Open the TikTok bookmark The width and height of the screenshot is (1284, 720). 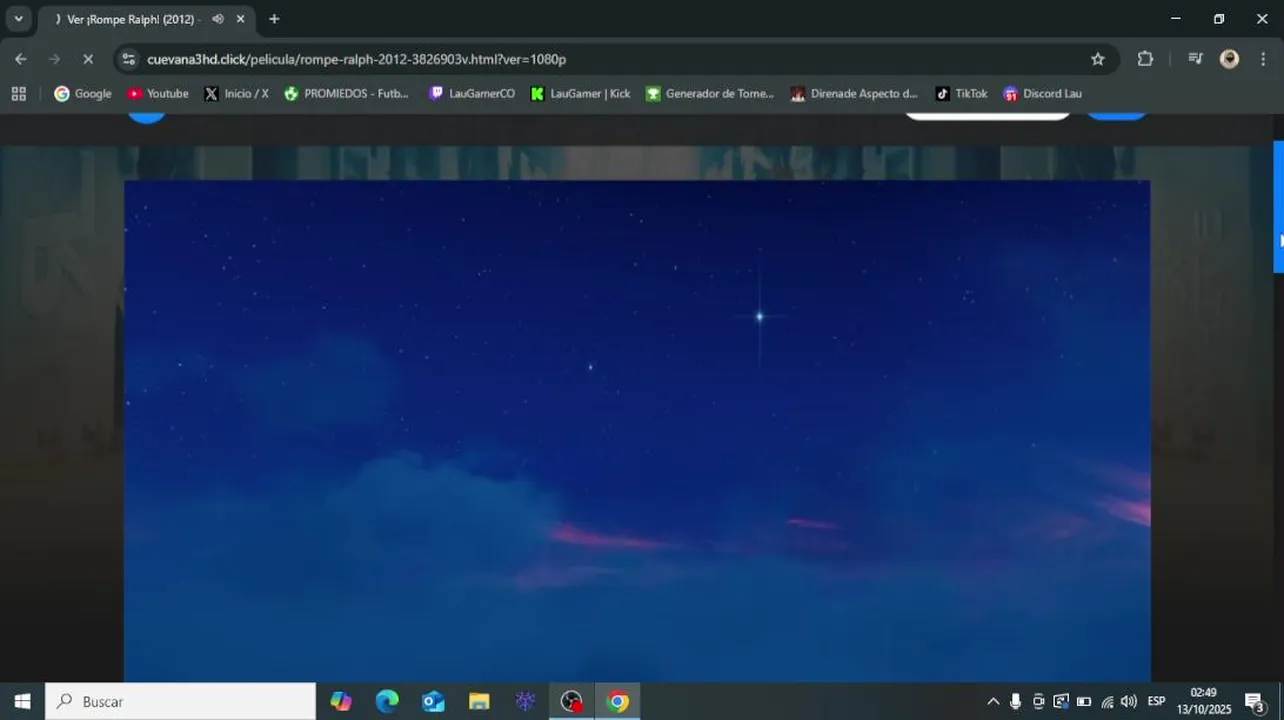962,94
